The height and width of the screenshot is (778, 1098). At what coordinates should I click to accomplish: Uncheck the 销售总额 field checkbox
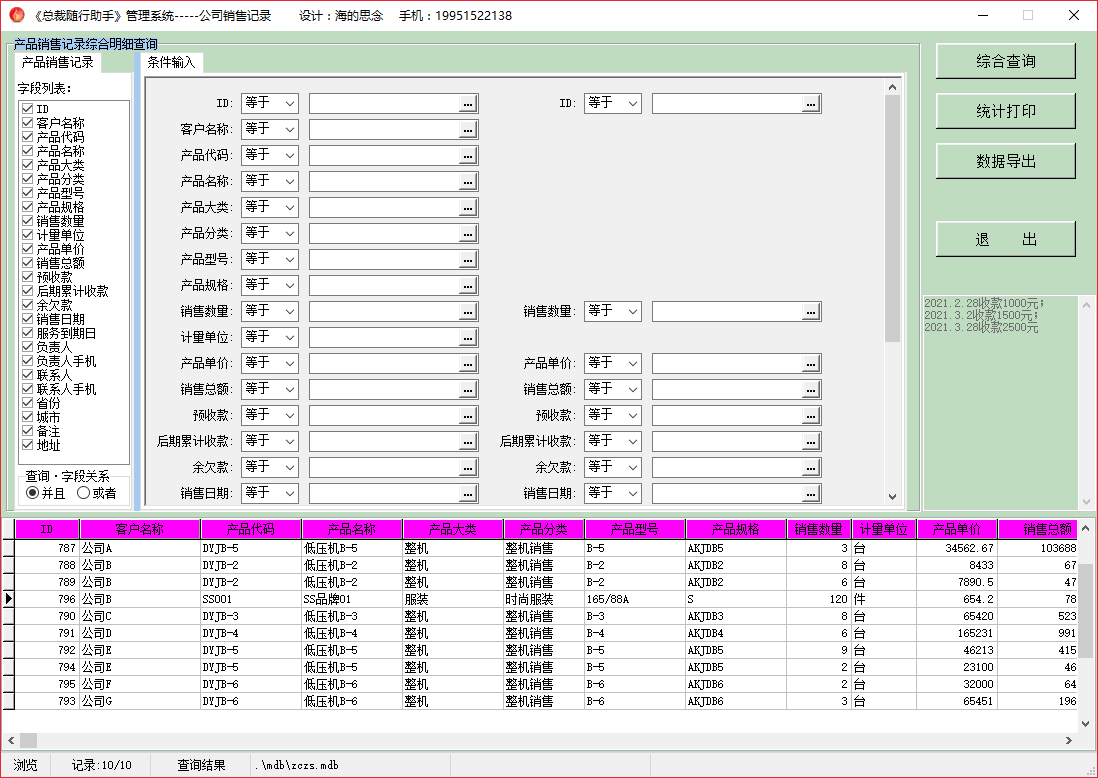coord(28,263)
